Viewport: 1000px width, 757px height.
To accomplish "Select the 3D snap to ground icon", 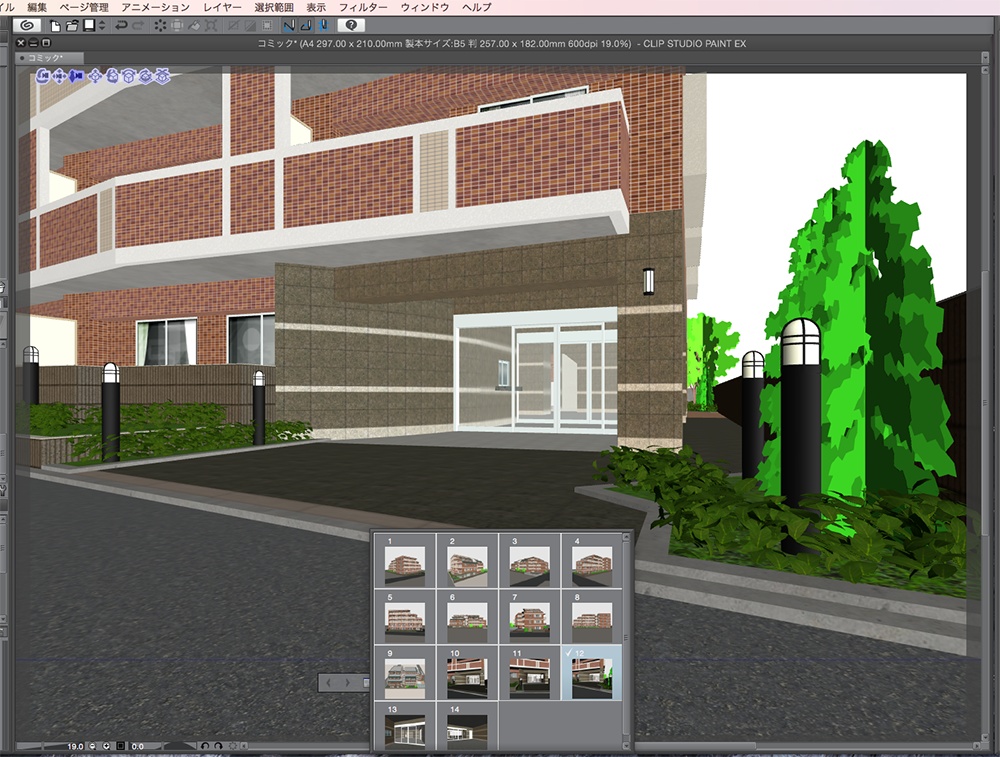I will tap(163, 76).
